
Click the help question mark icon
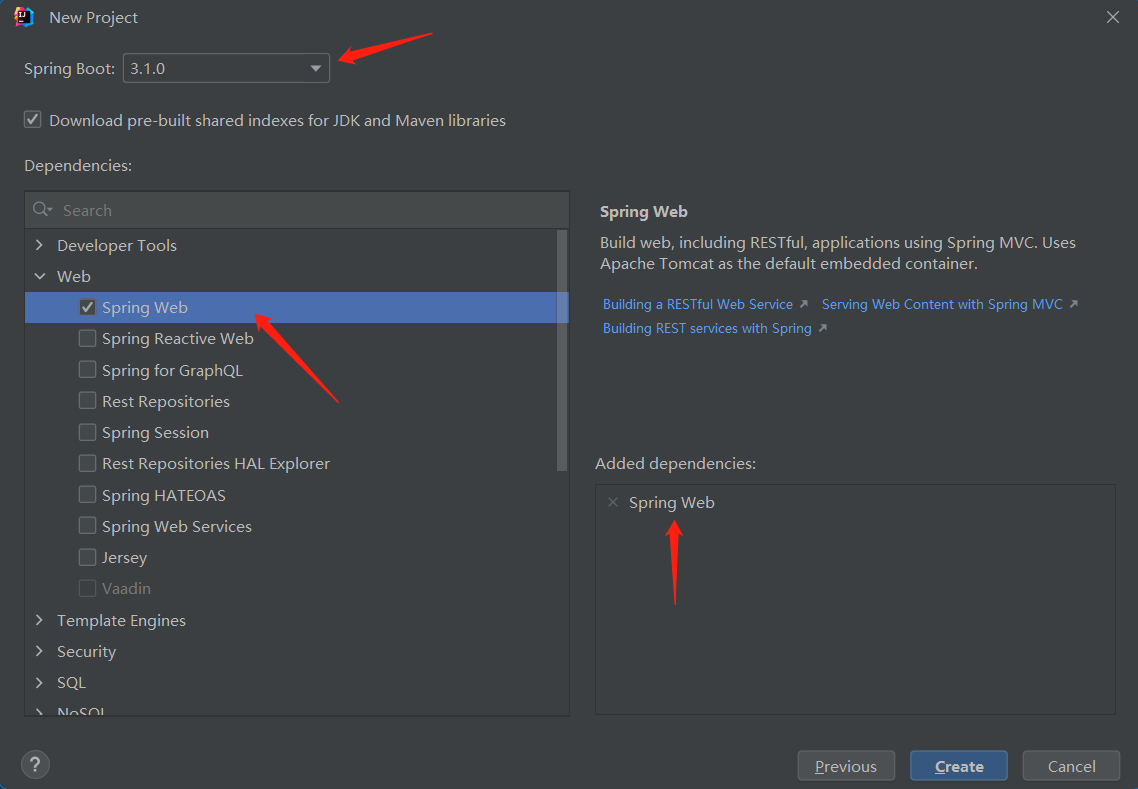35,765
